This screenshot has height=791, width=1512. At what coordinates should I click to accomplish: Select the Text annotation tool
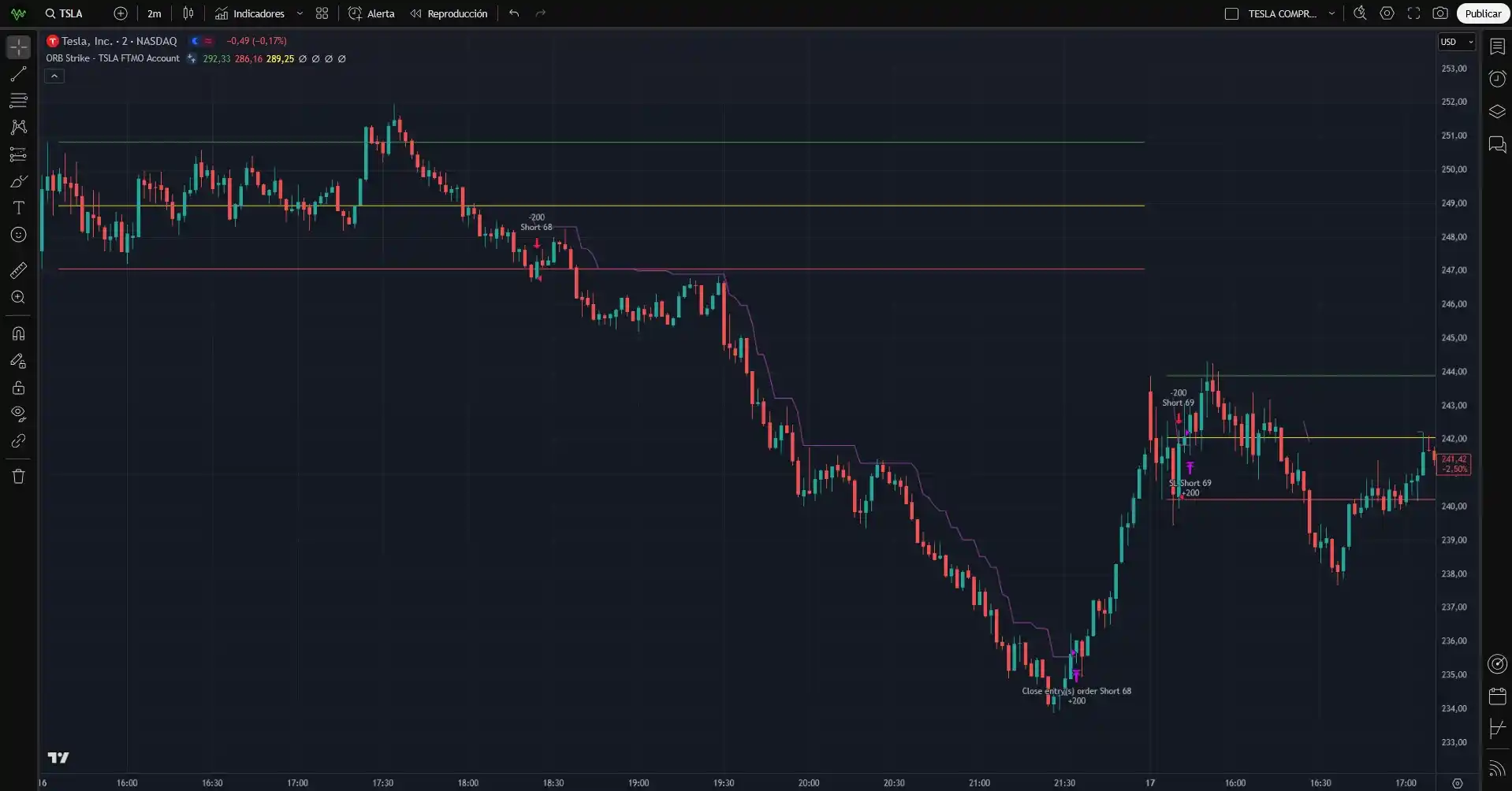coord(17,207)
